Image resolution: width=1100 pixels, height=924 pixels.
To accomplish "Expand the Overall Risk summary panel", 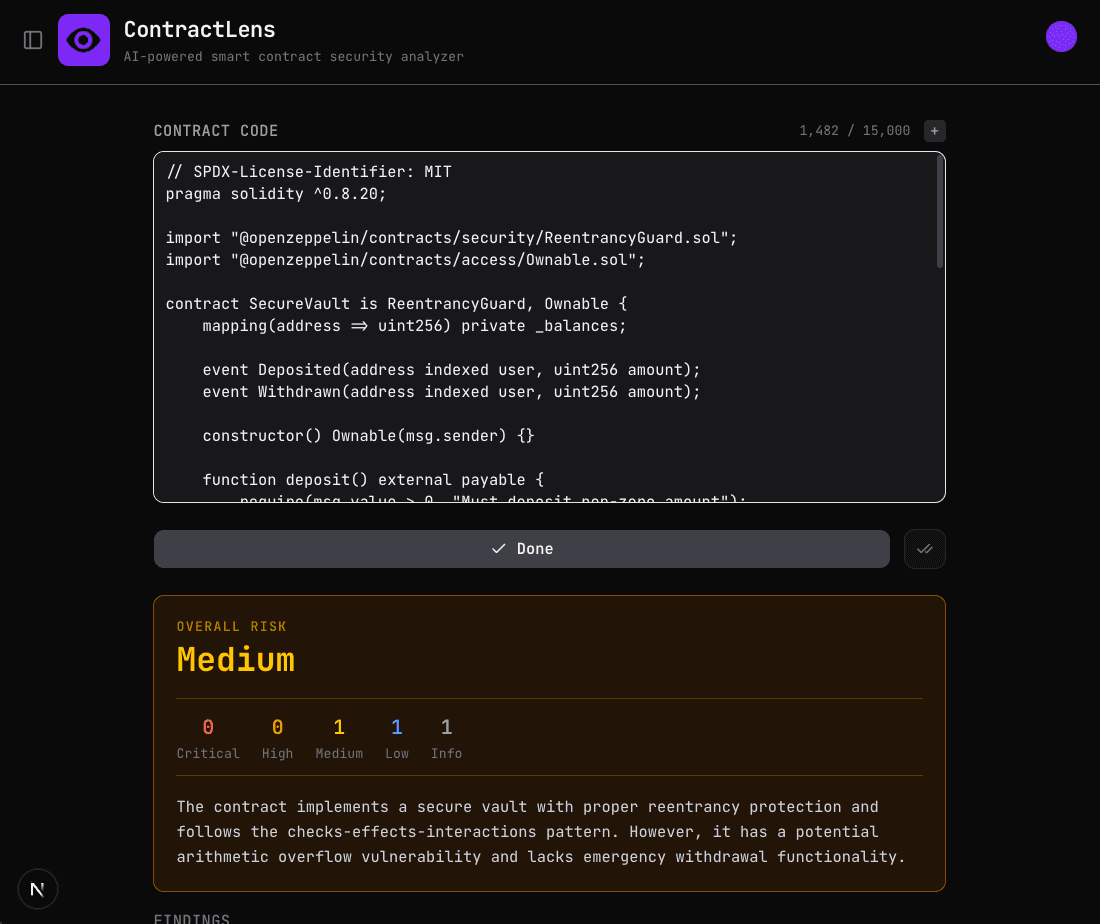I will click(x=549, y=743).
